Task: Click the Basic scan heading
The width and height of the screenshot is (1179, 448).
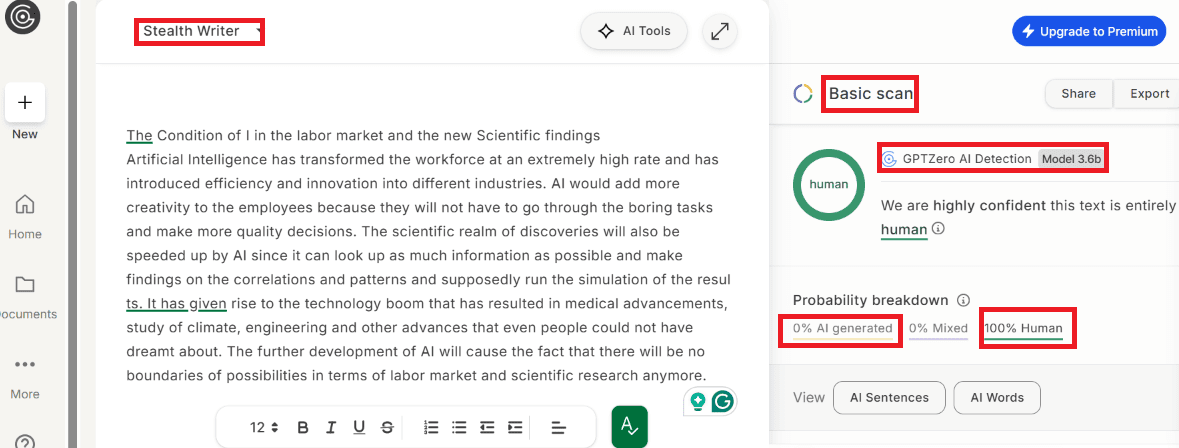Action: [871, 94]
